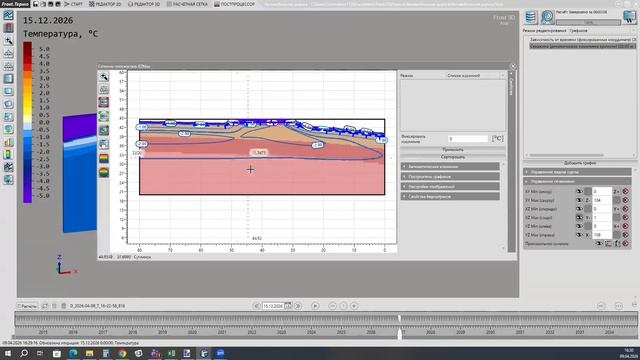Click the XY Max value field showing 104

pos(602,200)
